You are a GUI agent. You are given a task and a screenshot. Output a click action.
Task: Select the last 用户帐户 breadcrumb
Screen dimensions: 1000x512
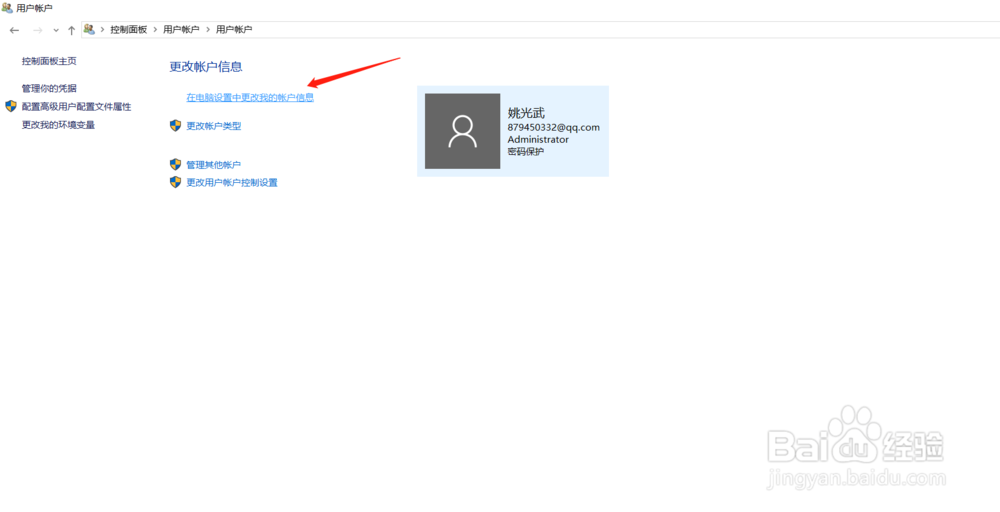click(234, 29)
